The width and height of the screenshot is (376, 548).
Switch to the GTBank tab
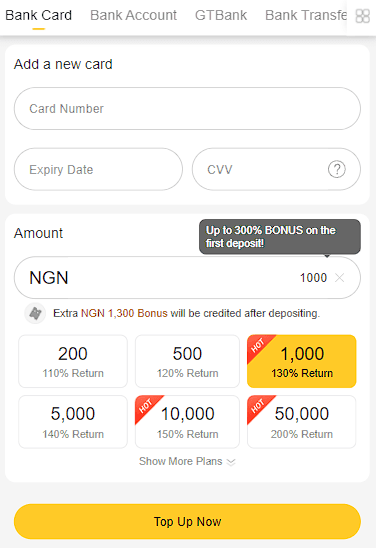(x=221, y=15)
